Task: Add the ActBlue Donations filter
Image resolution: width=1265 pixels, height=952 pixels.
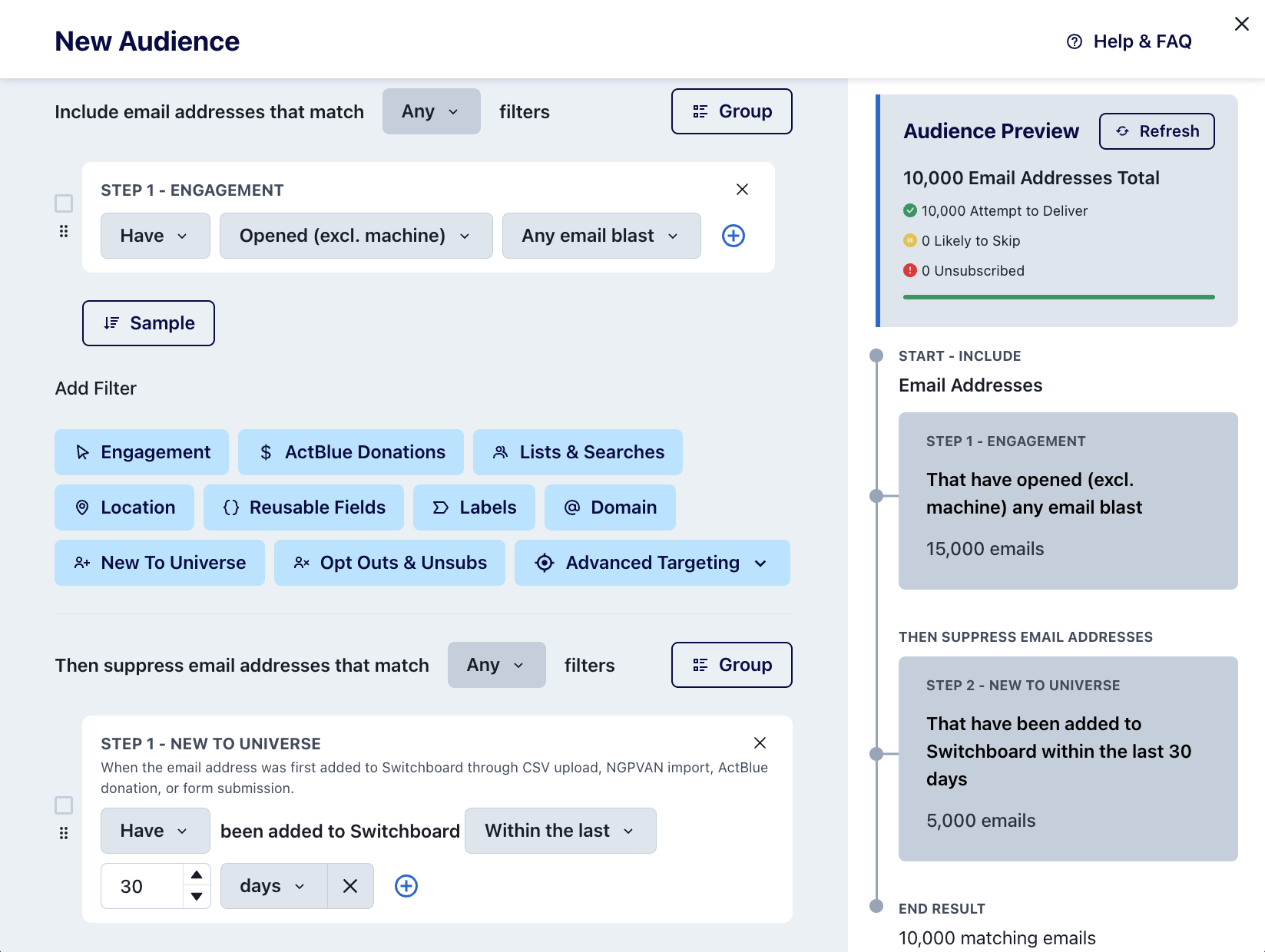Action: pos(350,452)
